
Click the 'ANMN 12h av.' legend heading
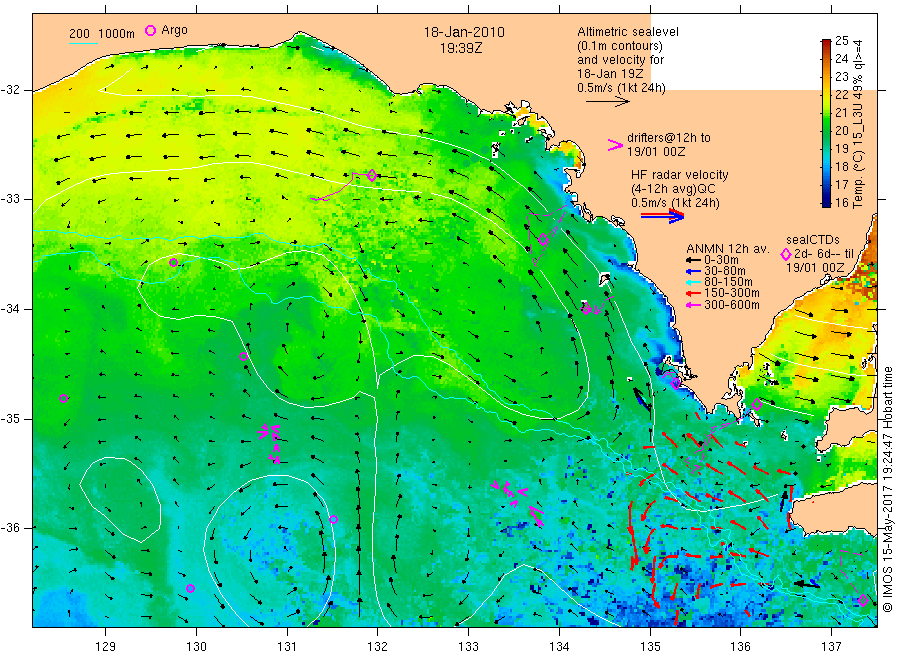click(x=728, y=249)
